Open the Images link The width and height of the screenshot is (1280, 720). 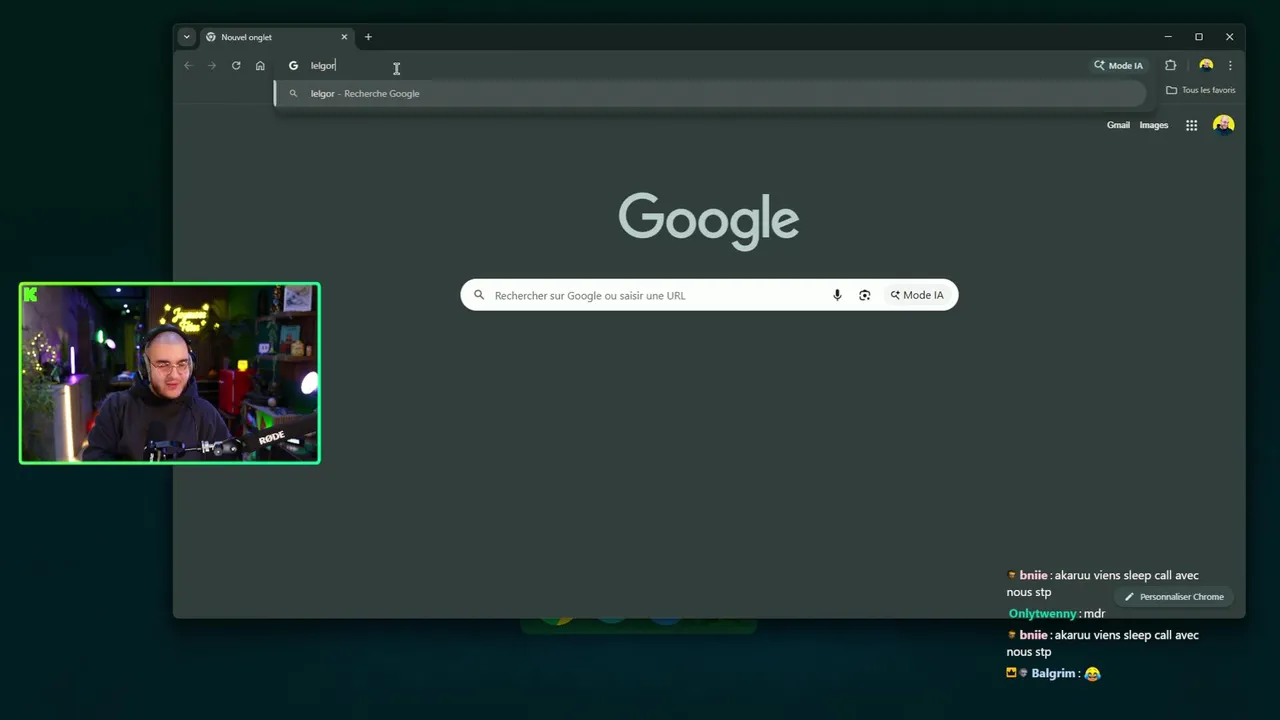[x=1154, y=125]
